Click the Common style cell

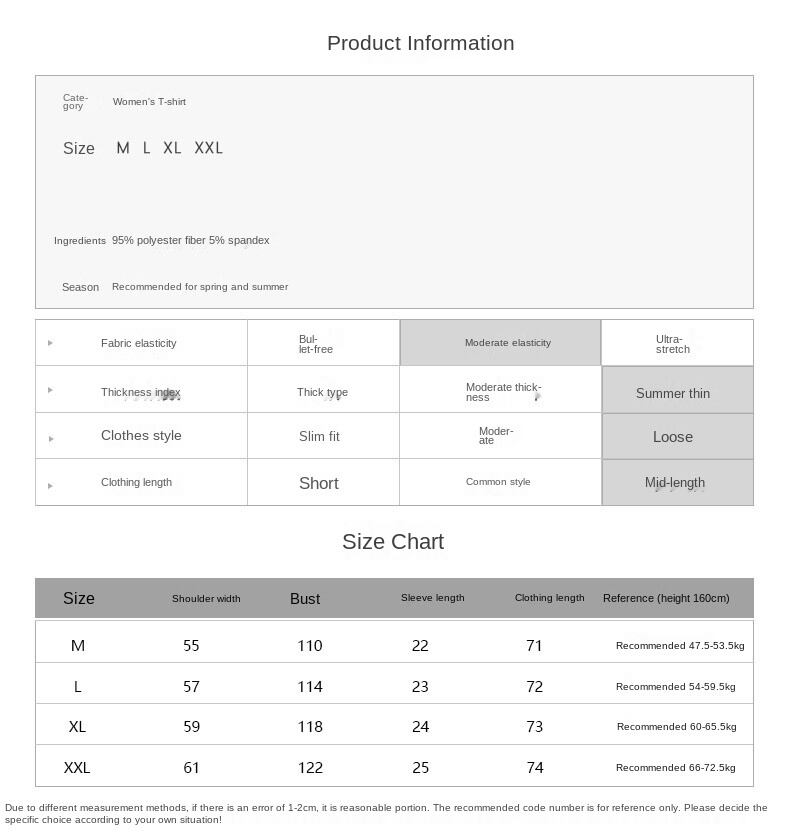[x=498, y=482]
